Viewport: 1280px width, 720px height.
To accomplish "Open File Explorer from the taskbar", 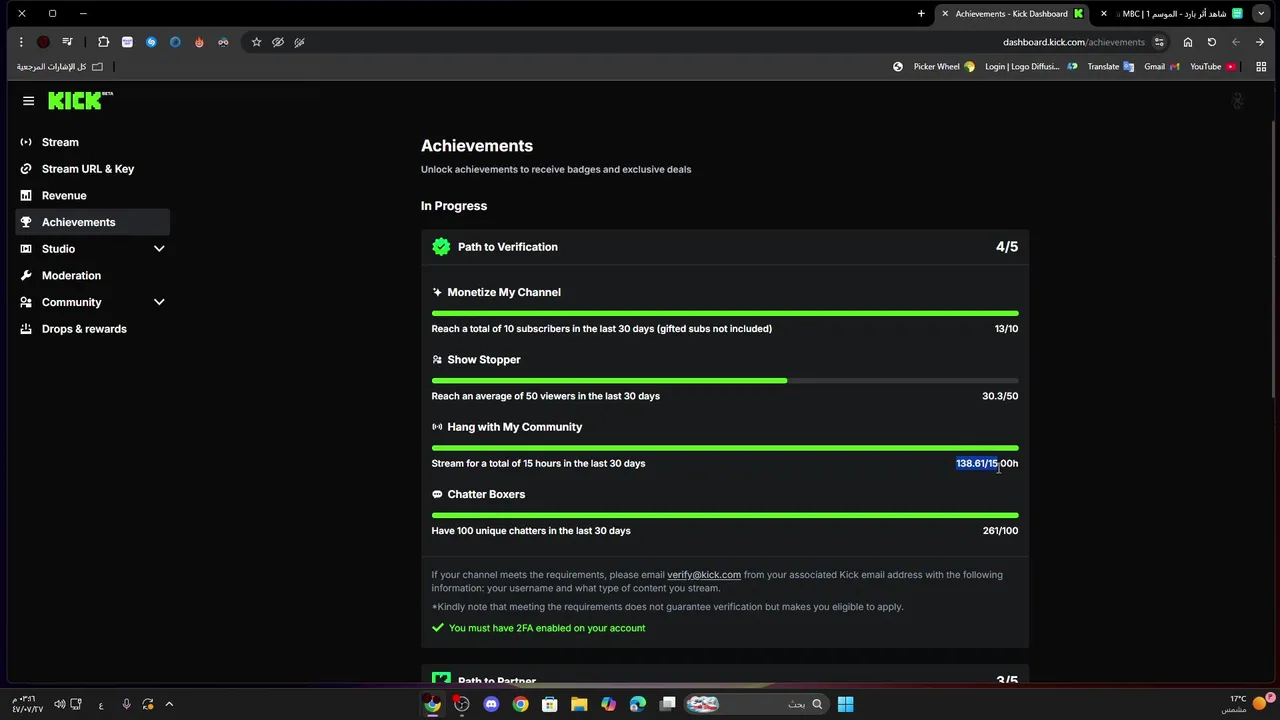I will tap(579, 704).
